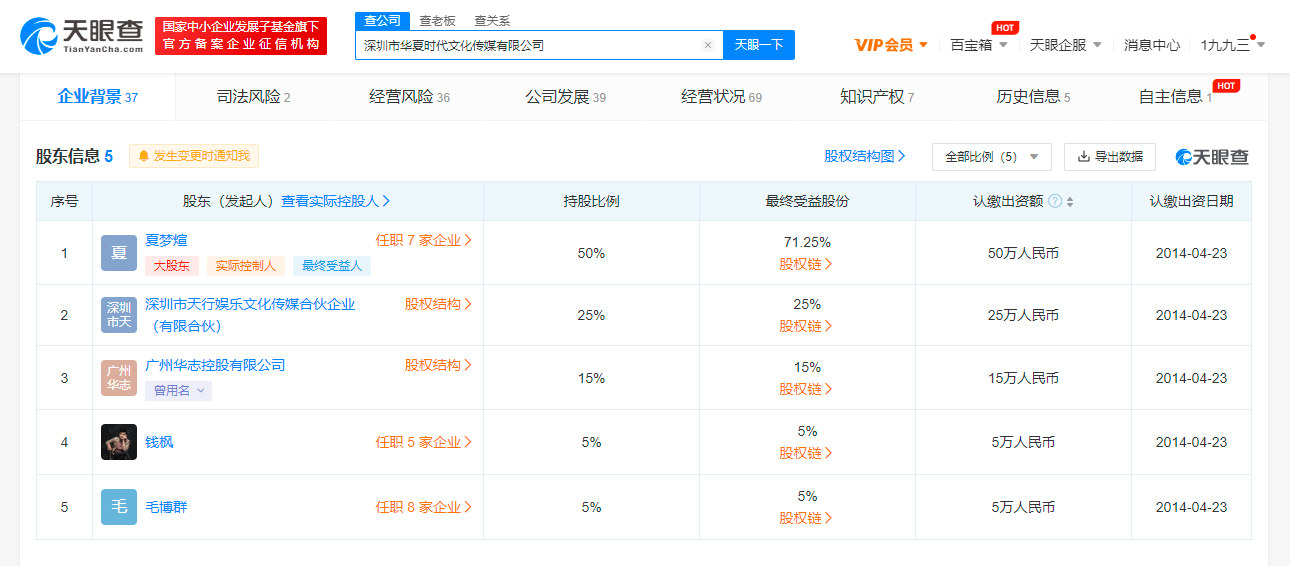Open 股权结构 for 深圳市天行娱乐
Viewport: 1290px width, 566px height.
point(438,304)
